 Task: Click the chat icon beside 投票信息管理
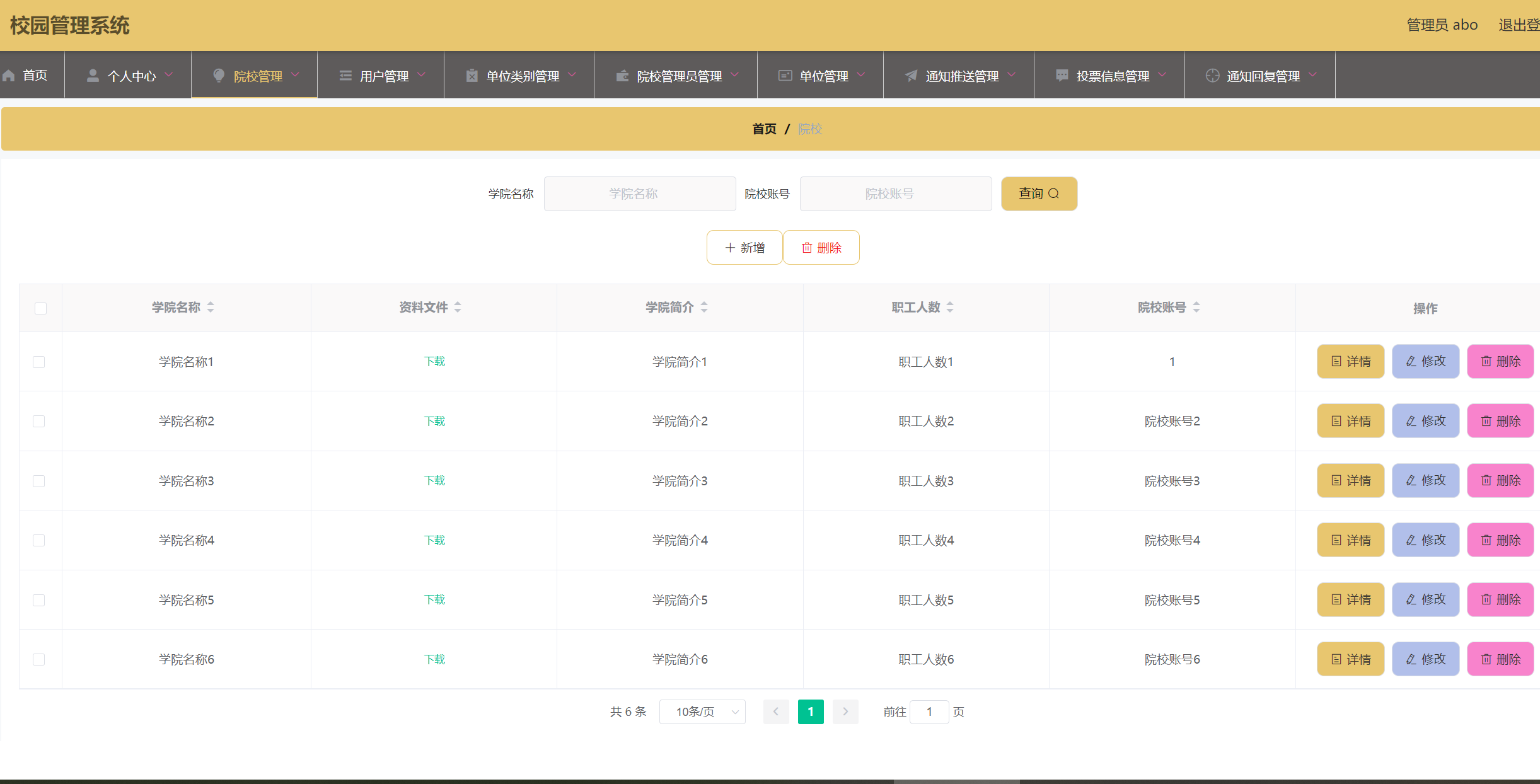[x=1062, y=76]
